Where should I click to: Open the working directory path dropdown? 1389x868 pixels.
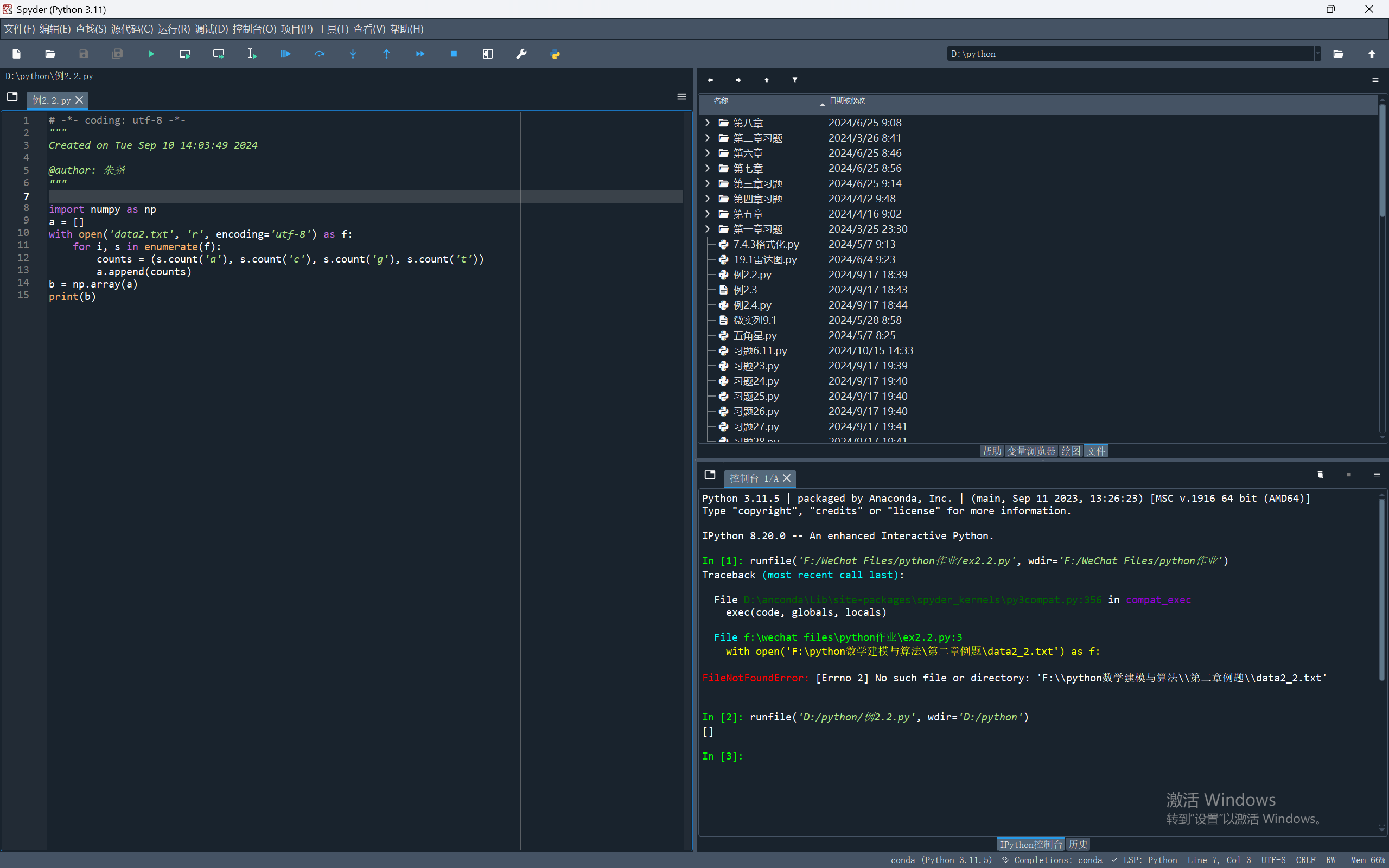point(1318,54)
